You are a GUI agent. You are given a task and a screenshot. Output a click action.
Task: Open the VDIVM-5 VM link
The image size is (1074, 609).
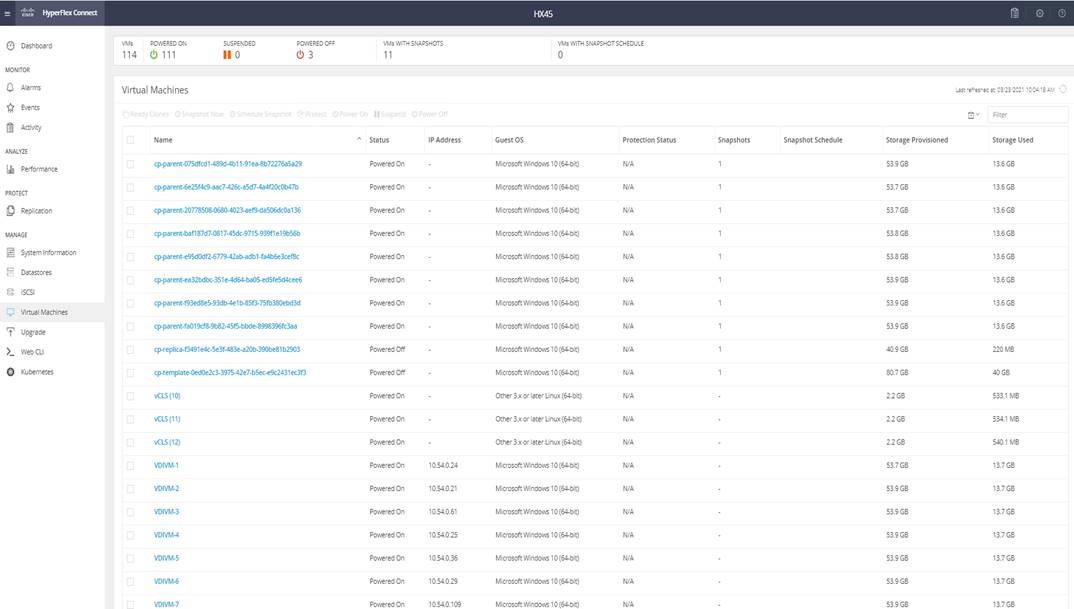pyautogui.click(x=166, y=558)
